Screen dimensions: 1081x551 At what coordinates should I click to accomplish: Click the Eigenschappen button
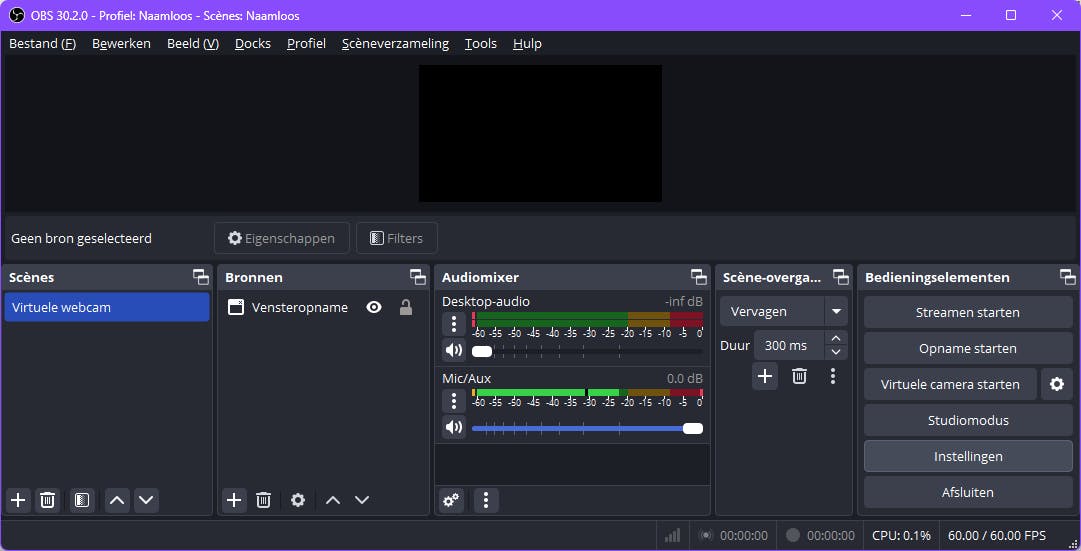click(x=282, y=239)
